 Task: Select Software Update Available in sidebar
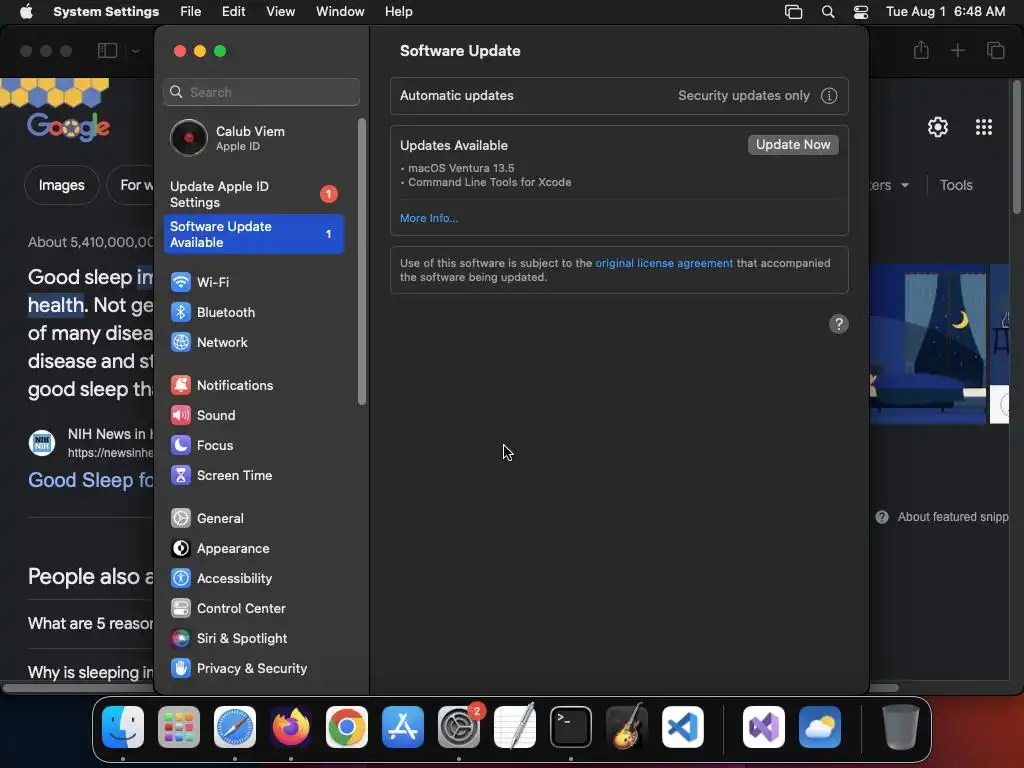pyautogui.click(x=253, y=234)
